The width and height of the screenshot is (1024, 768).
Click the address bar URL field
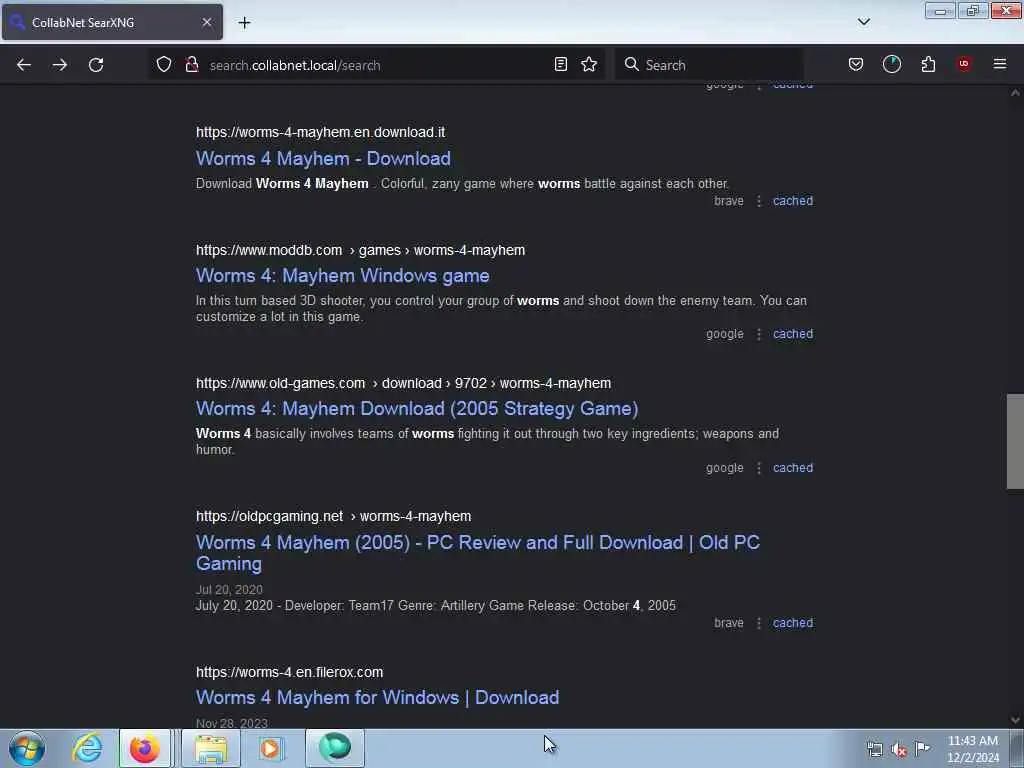click(x=379, y=65)
